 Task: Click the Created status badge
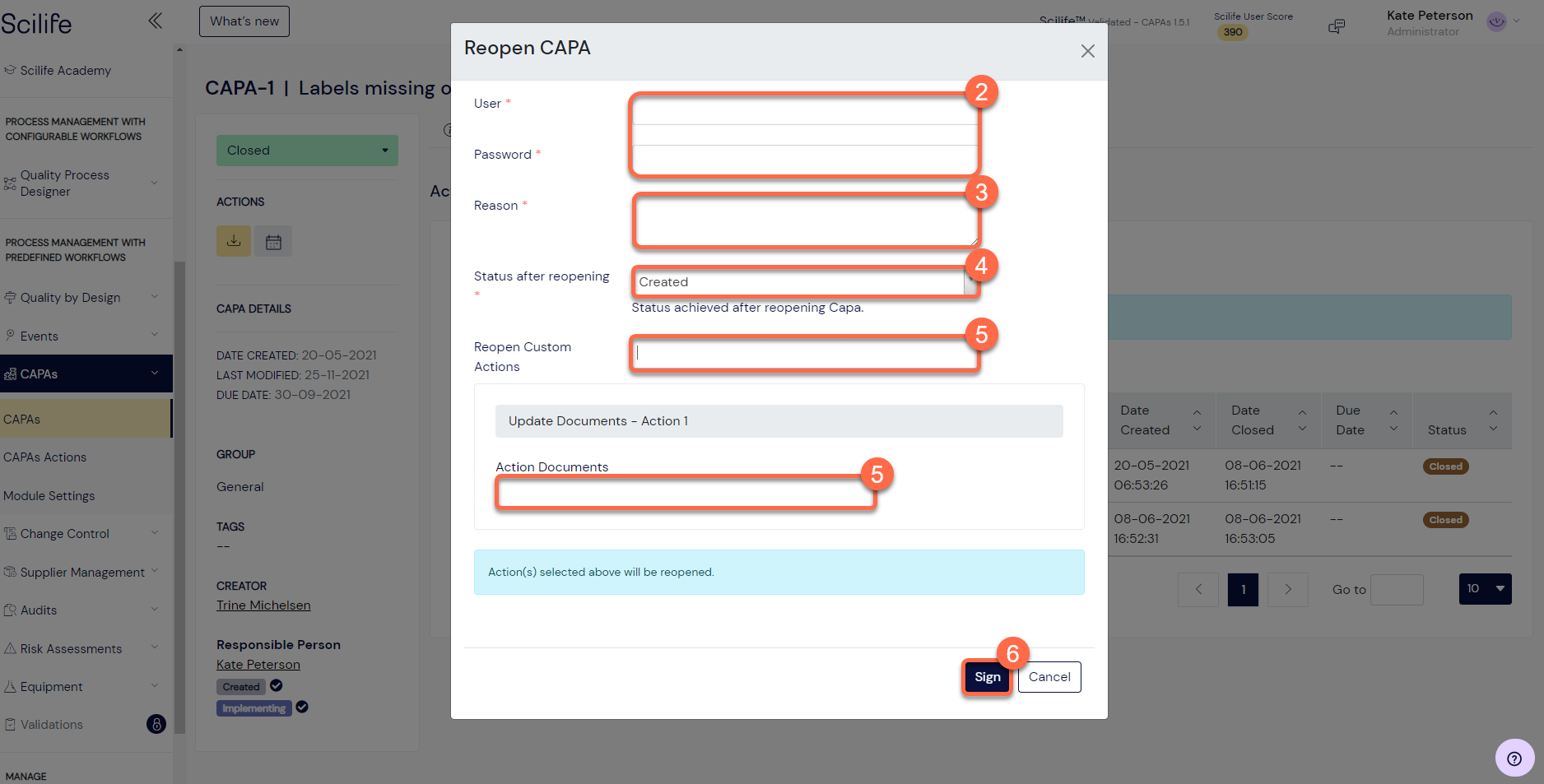click(241, 687)
